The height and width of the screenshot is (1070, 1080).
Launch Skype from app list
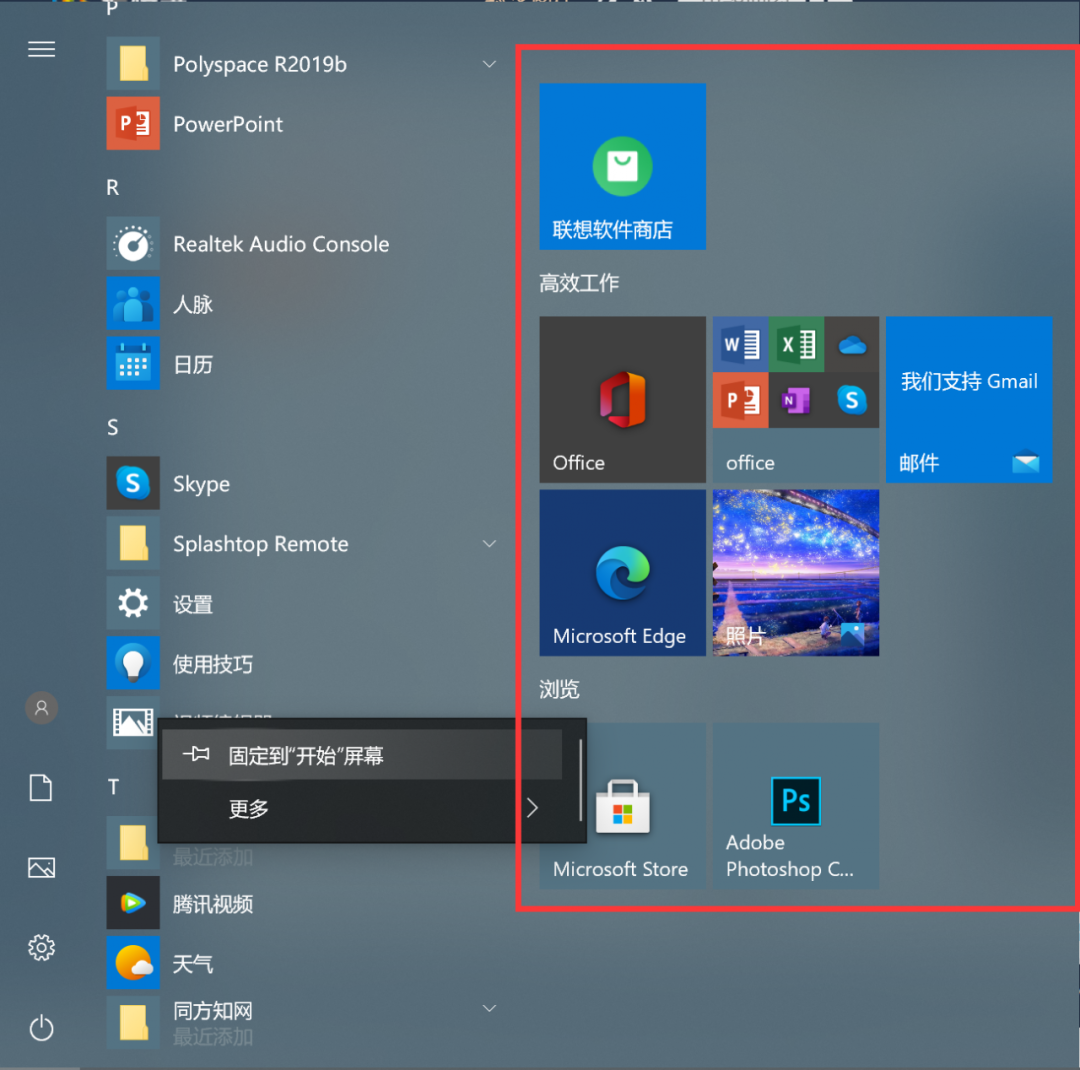tap(303, 484)
